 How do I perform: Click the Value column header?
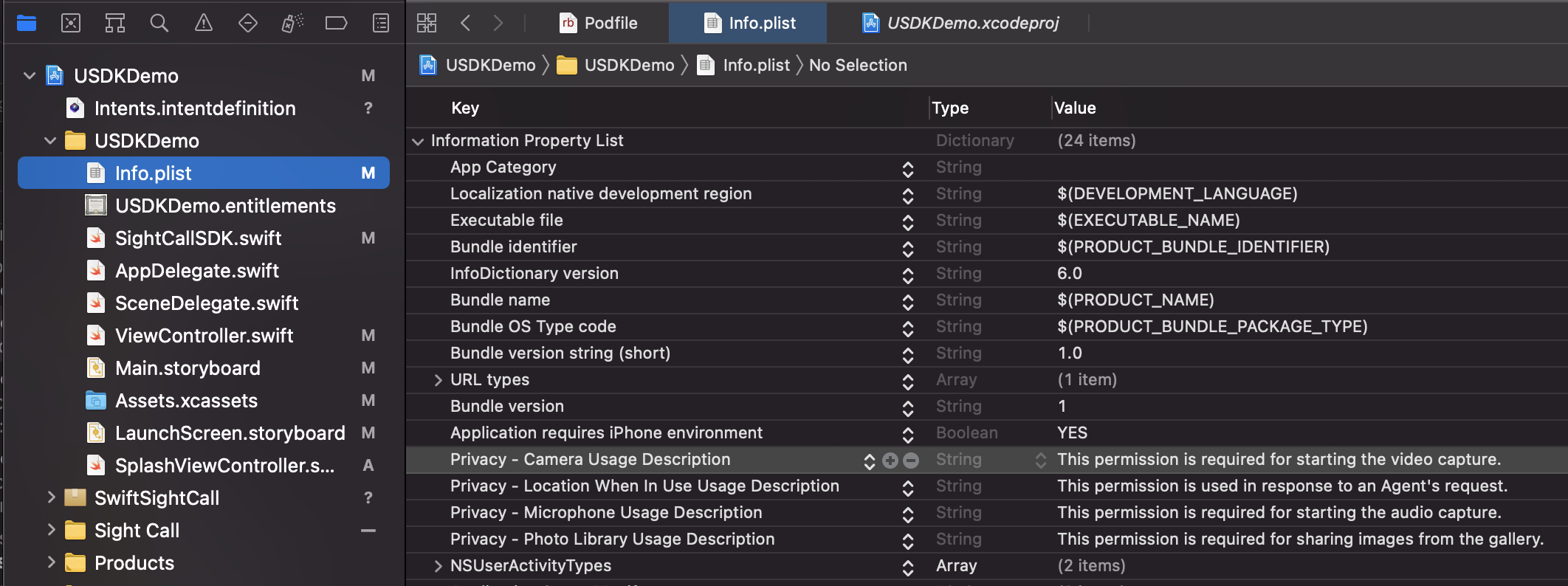(1075, 108)
